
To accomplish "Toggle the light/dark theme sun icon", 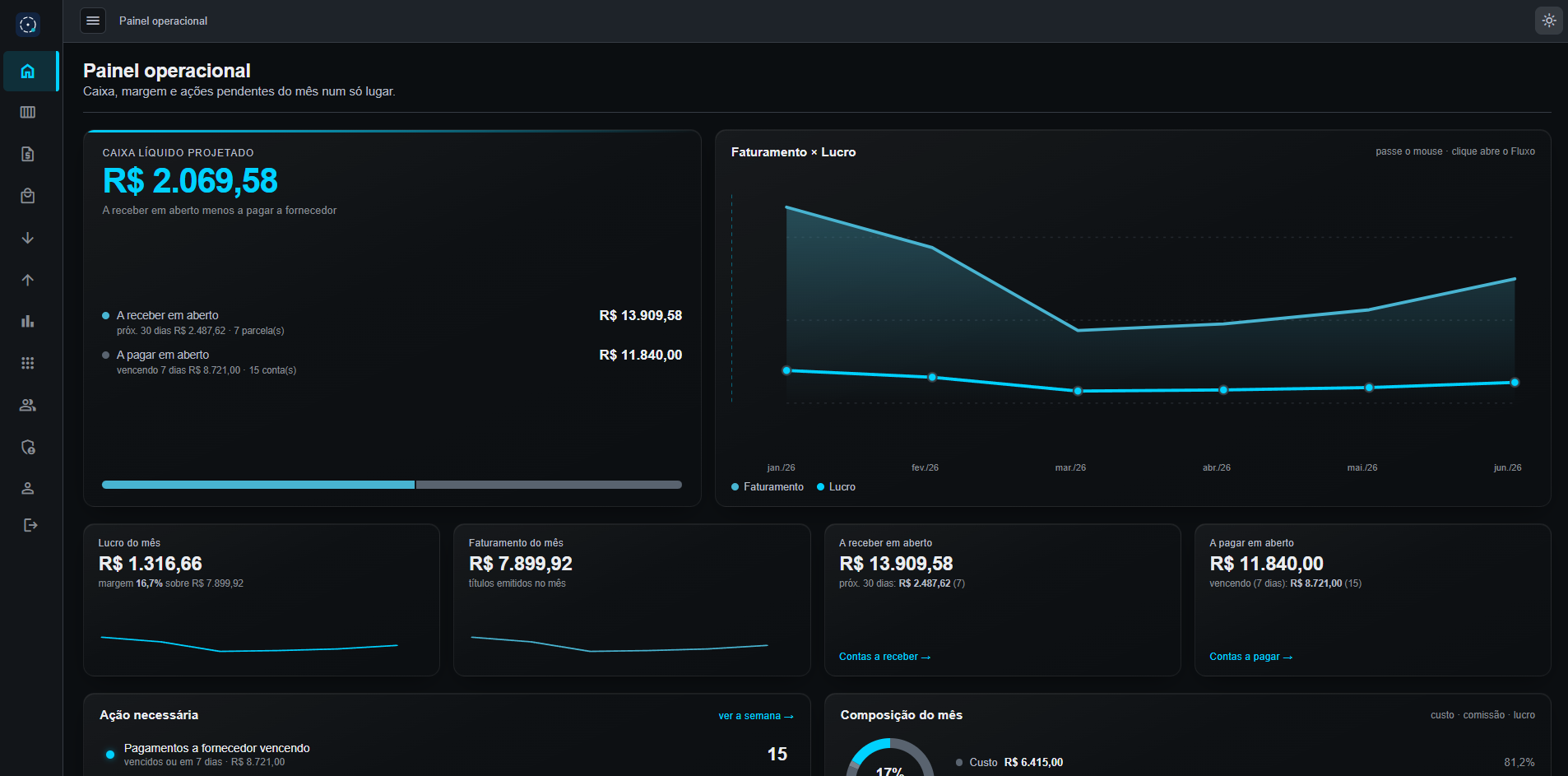I will [1549, 21].
